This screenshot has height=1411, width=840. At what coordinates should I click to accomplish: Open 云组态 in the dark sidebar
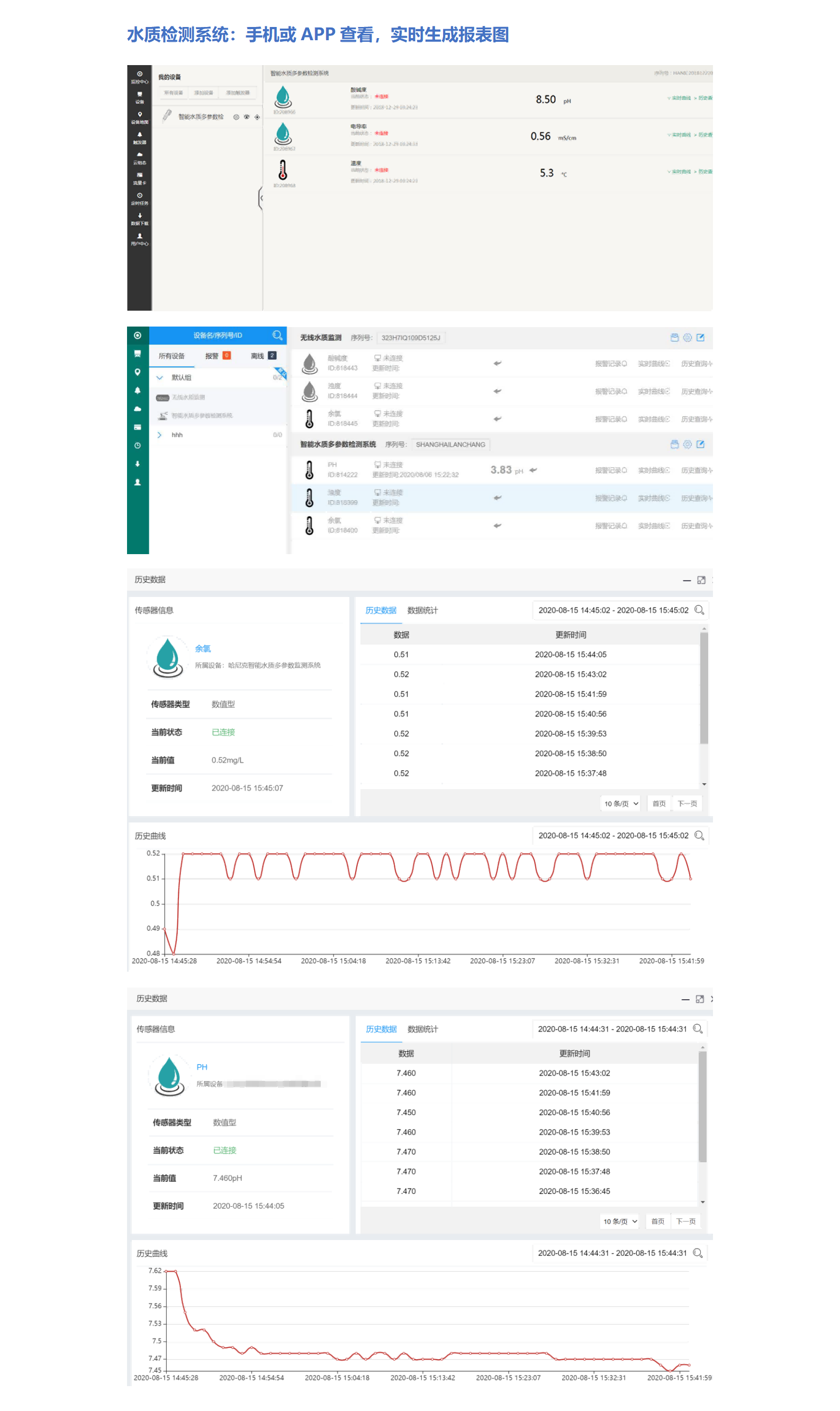tap(139, 158)
